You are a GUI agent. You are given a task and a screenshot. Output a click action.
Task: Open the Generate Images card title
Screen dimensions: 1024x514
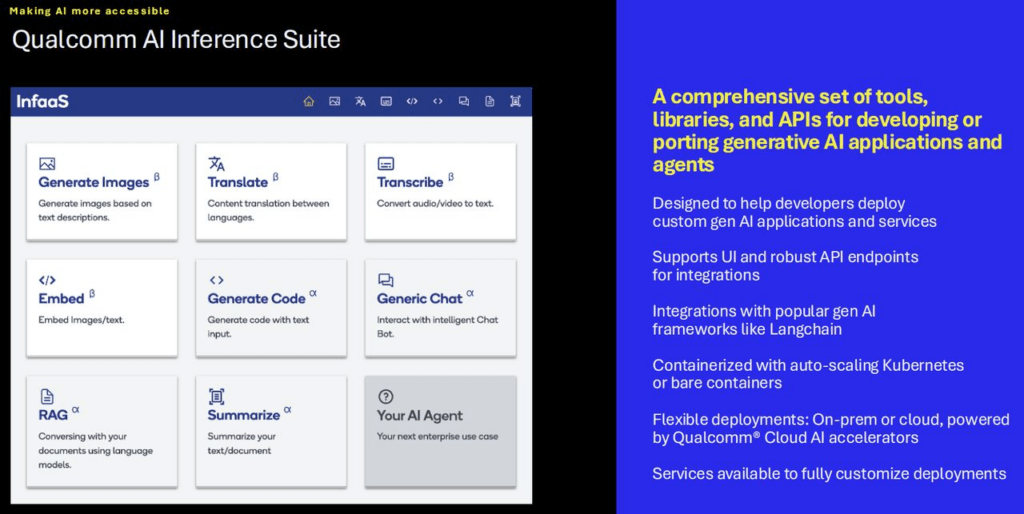(x=94, y=182)
